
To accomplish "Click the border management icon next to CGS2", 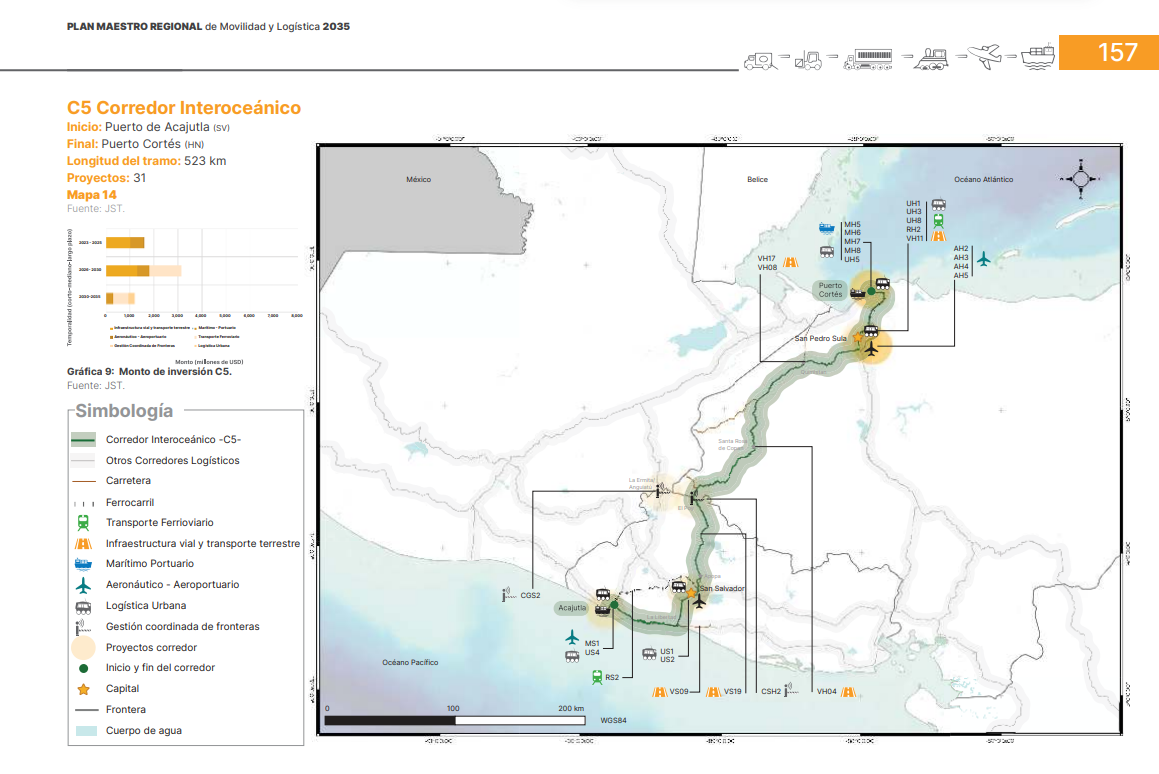I will click(508, 596).
